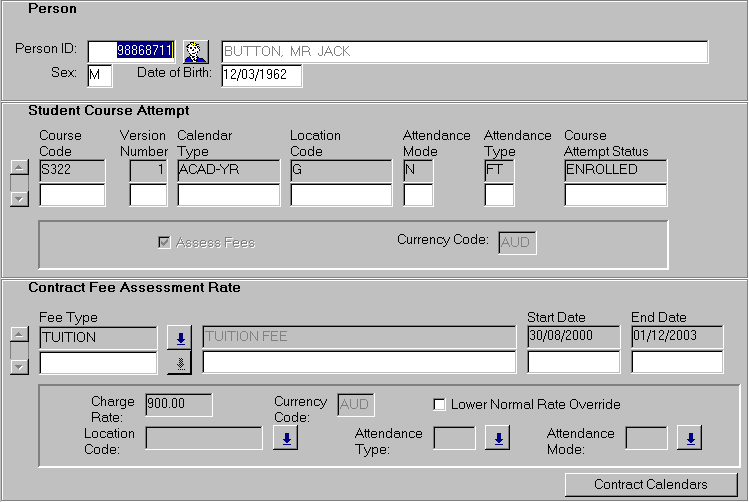Viewport: 749px width, 502px height.
Task: Click the Person ID field
Action: point(131,51)
